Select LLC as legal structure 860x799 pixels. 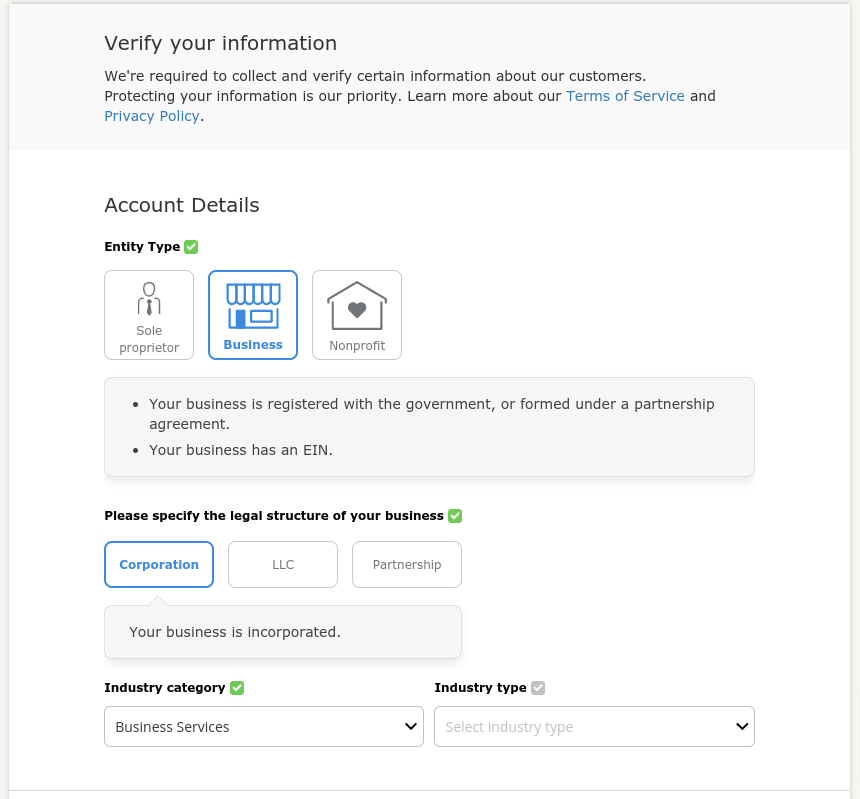coord(283,564)
